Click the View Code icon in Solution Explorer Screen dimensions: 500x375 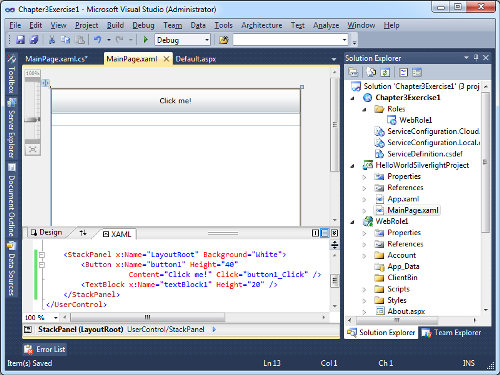pyautogui.click(x=403, y=72)
